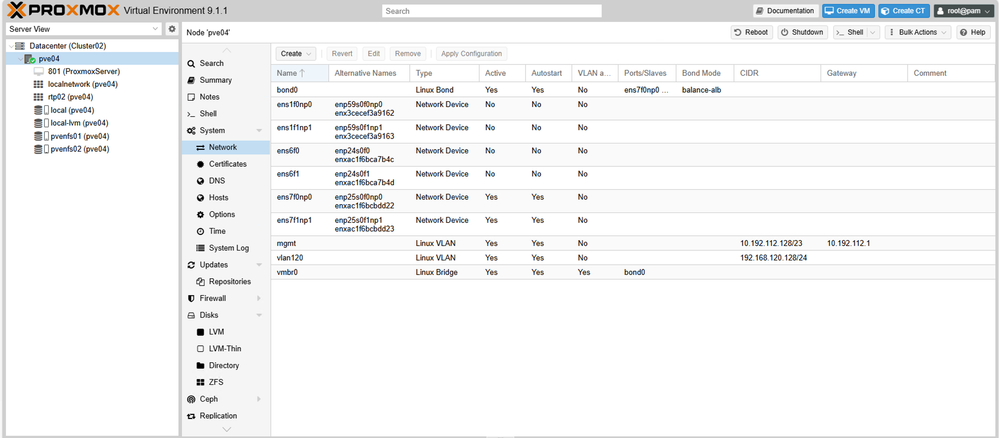
Task: Reboot the pve04 node
Action: tap(751, 32)
